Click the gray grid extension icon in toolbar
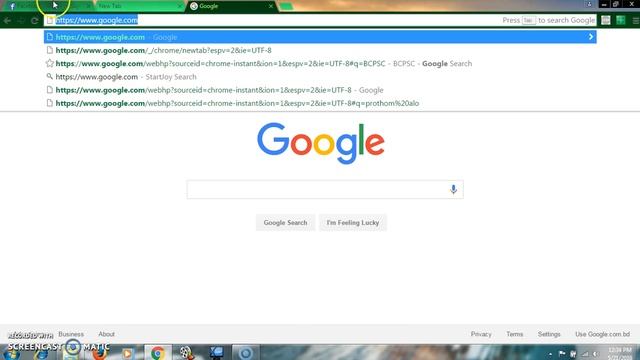The width and height of the screenshot is (640, 360). 606,20
